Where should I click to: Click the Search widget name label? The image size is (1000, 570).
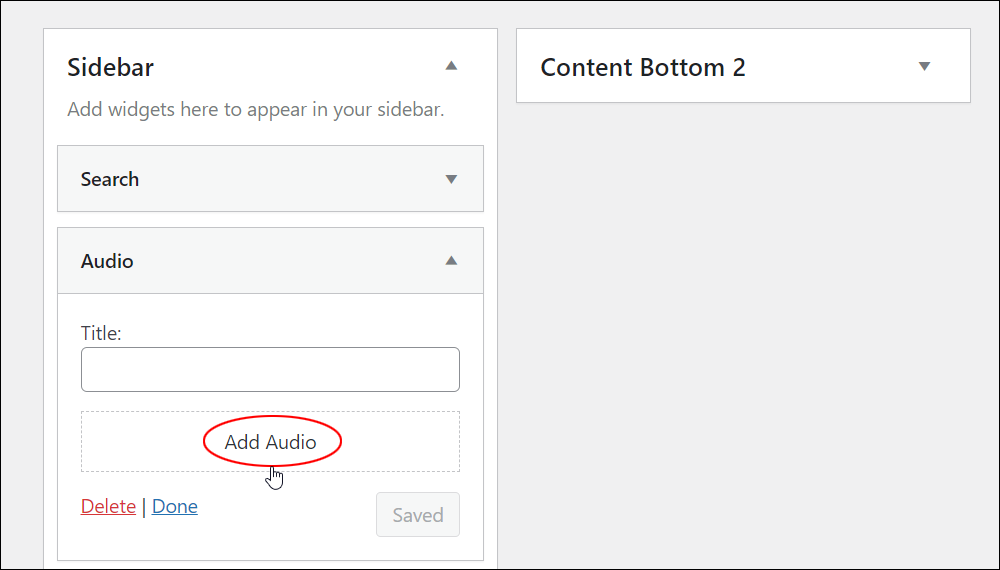point(110,179)
